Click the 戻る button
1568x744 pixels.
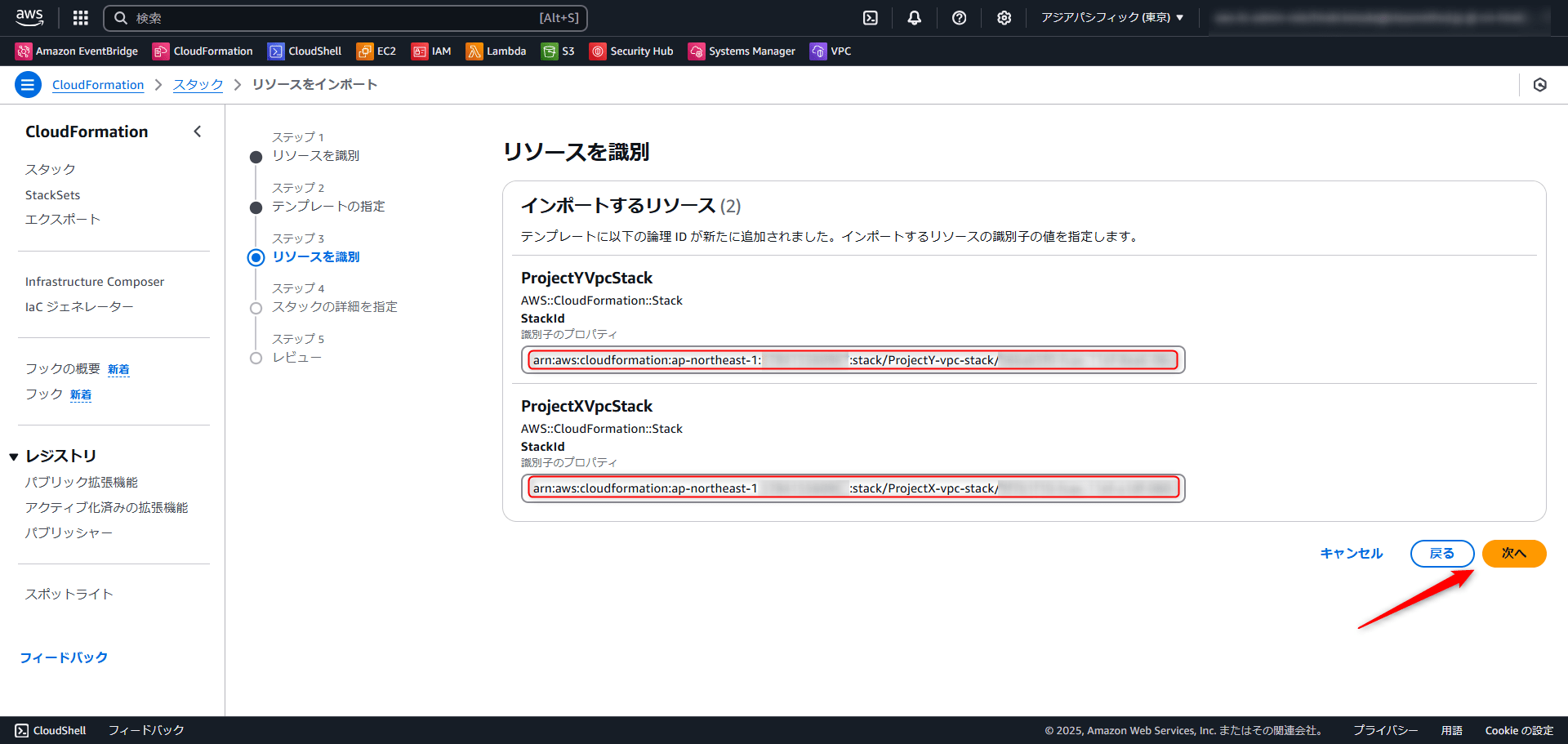(1441, 554)
